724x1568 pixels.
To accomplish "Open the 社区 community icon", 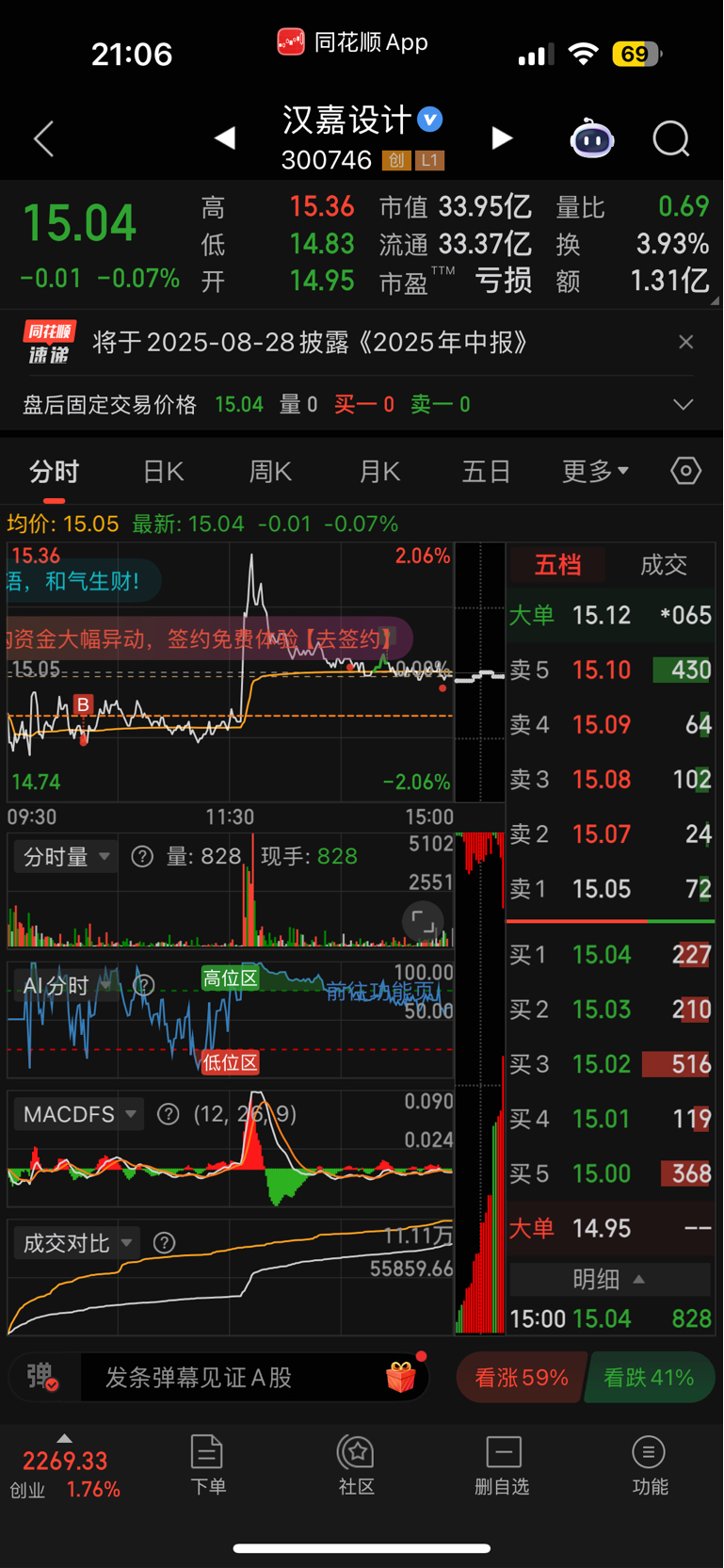I will click(357, 1465).
